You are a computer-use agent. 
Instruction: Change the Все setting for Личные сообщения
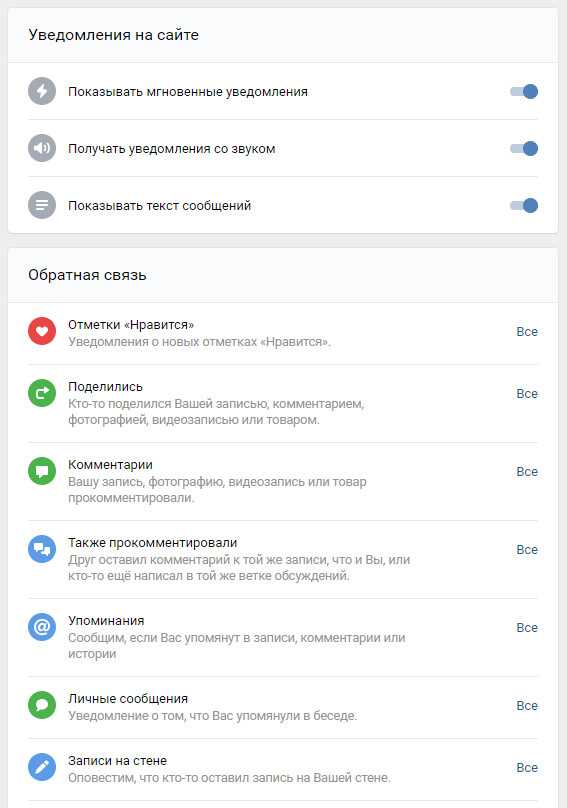pyautogui.click(x=527, y=705)
